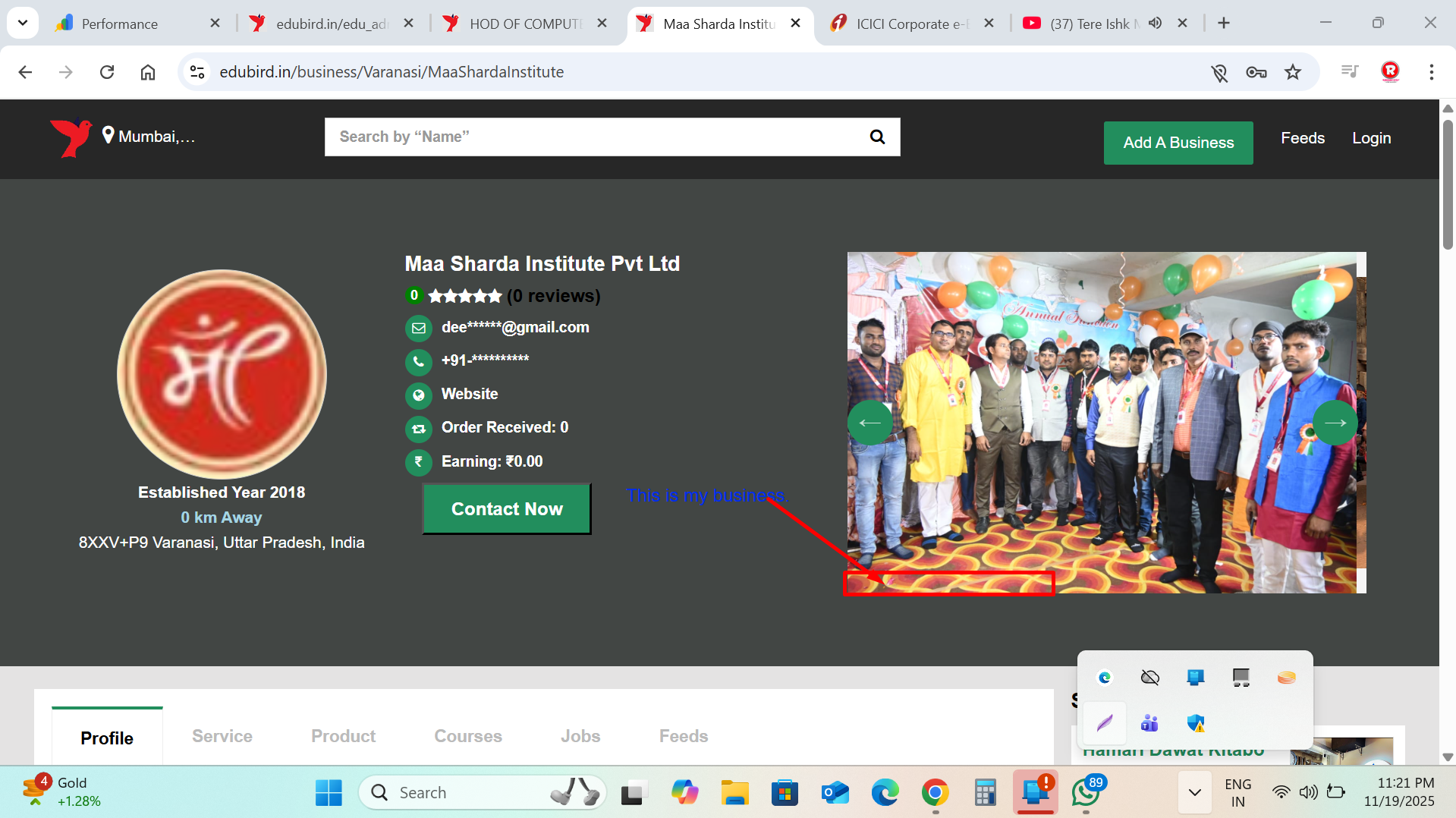
Task: Click the browser home button
Action: [148, 72]
